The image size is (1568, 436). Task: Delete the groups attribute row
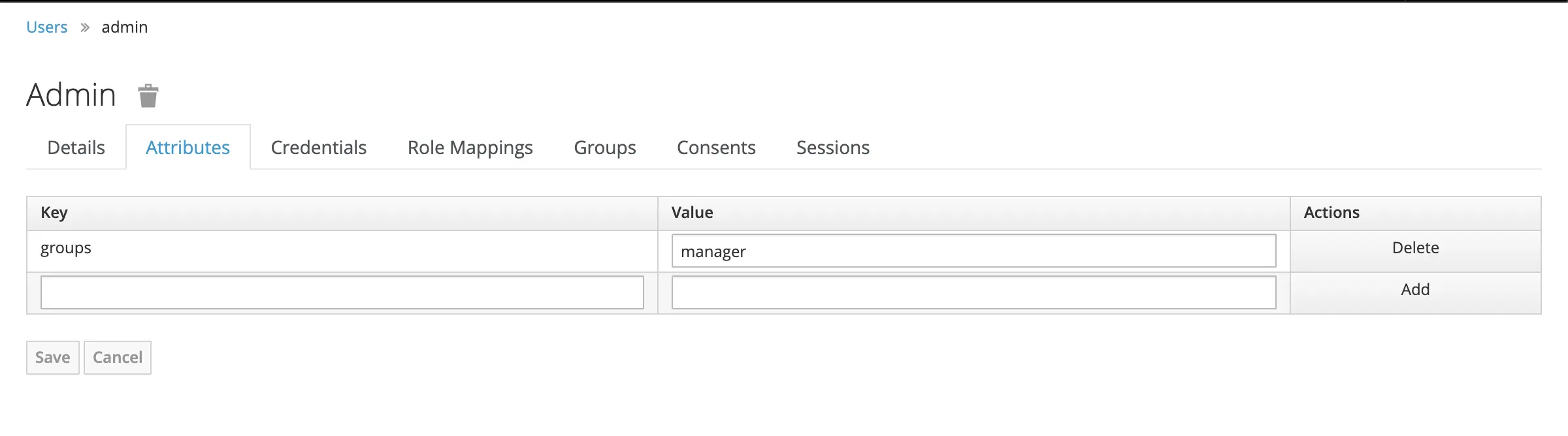point(1415,248)
